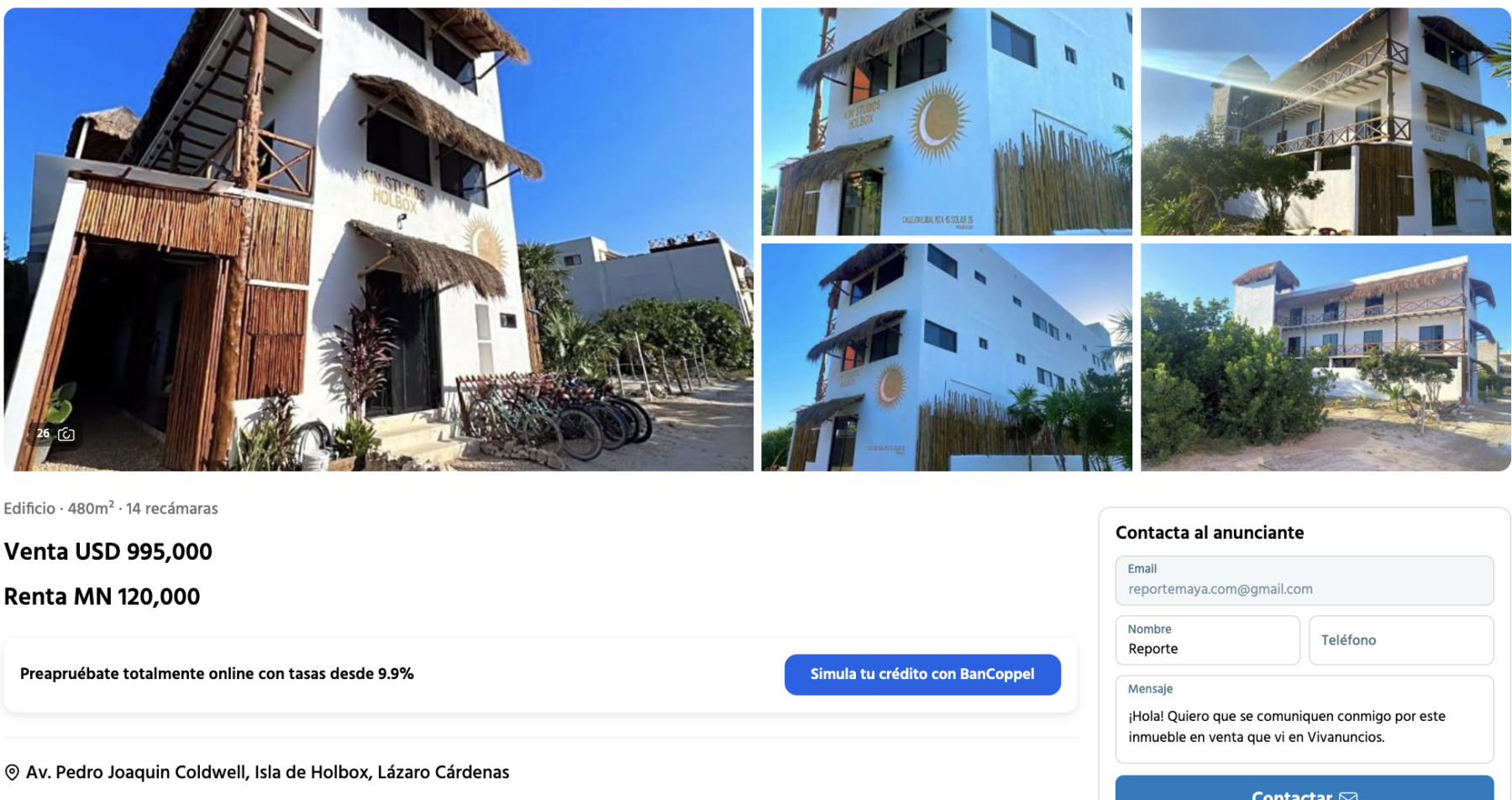This screenshot has height=800, width=1512.
Task: Click the Preapruébate totalmente online text
Action: pos(217,674)
